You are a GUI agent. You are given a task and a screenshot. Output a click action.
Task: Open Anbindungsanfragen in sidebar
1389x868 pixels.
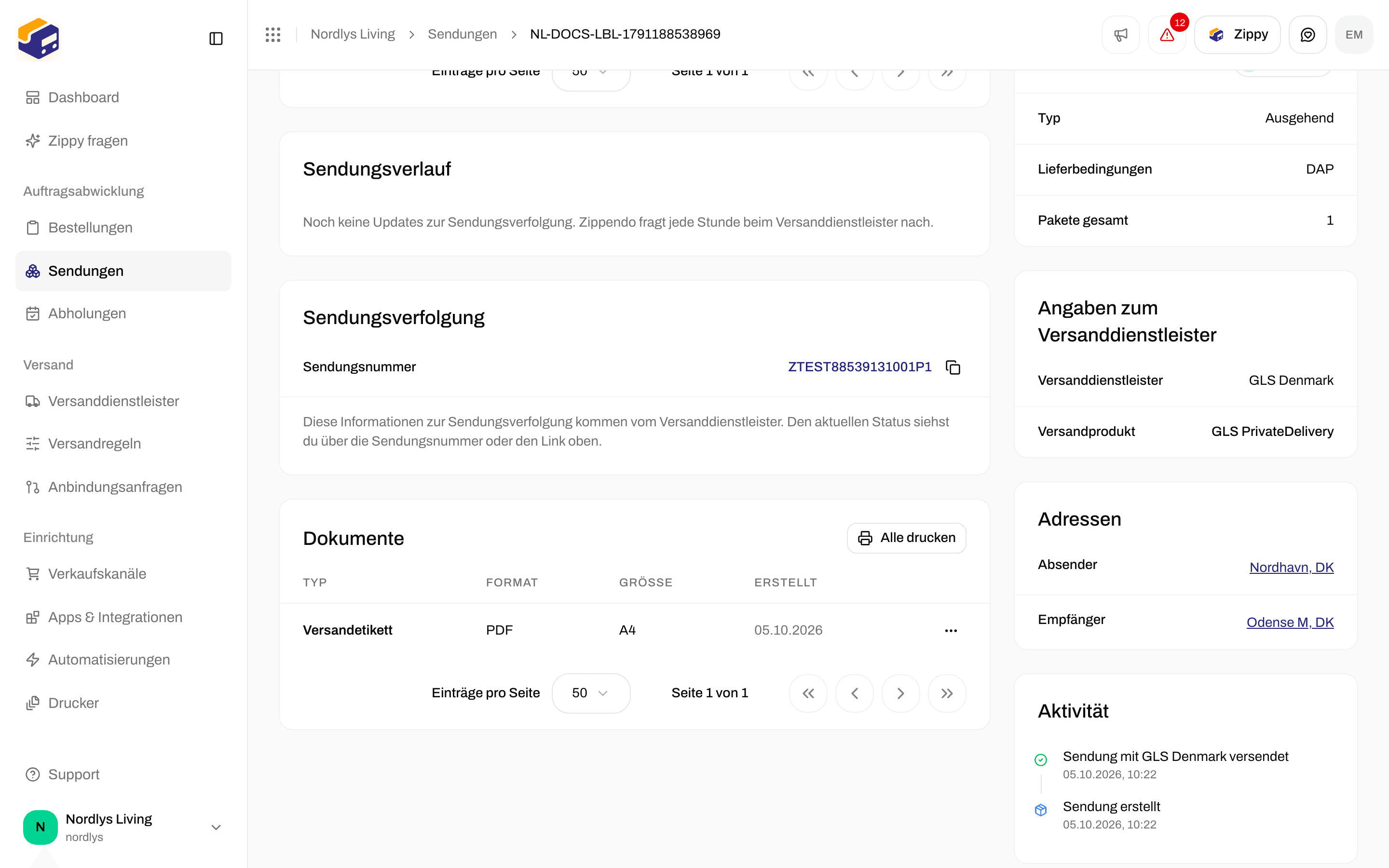pyautogui.click(x=123, y=487)
